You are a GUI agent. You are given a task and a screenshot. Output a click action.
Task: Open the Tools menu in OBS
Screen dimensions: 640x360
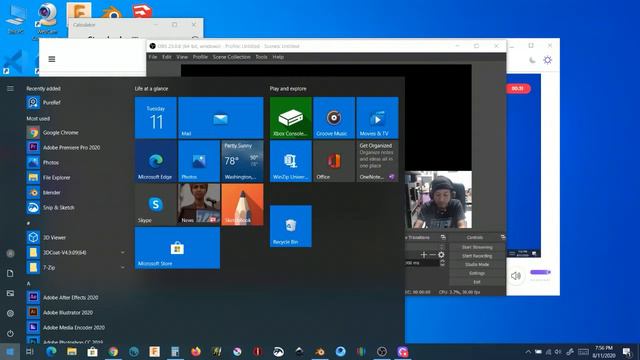point(261,57)
